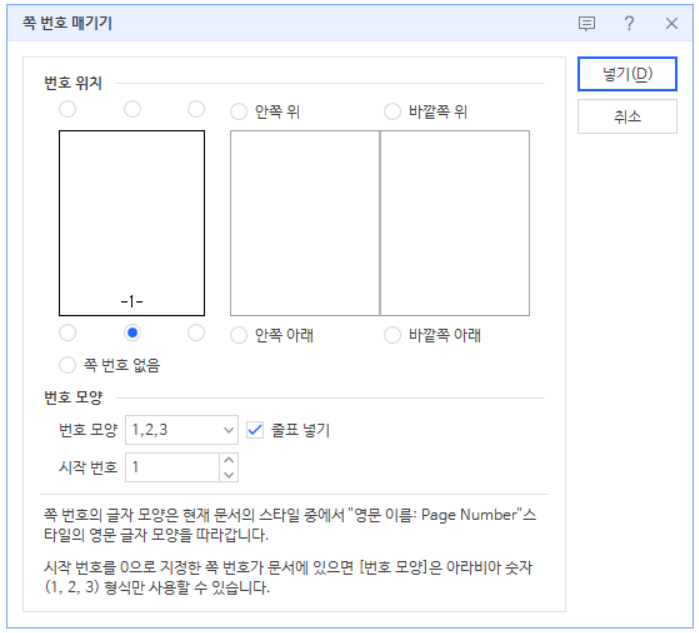Select top-center page number position
699x633 pixels.
pyautogui.click(x=132, y=109)
